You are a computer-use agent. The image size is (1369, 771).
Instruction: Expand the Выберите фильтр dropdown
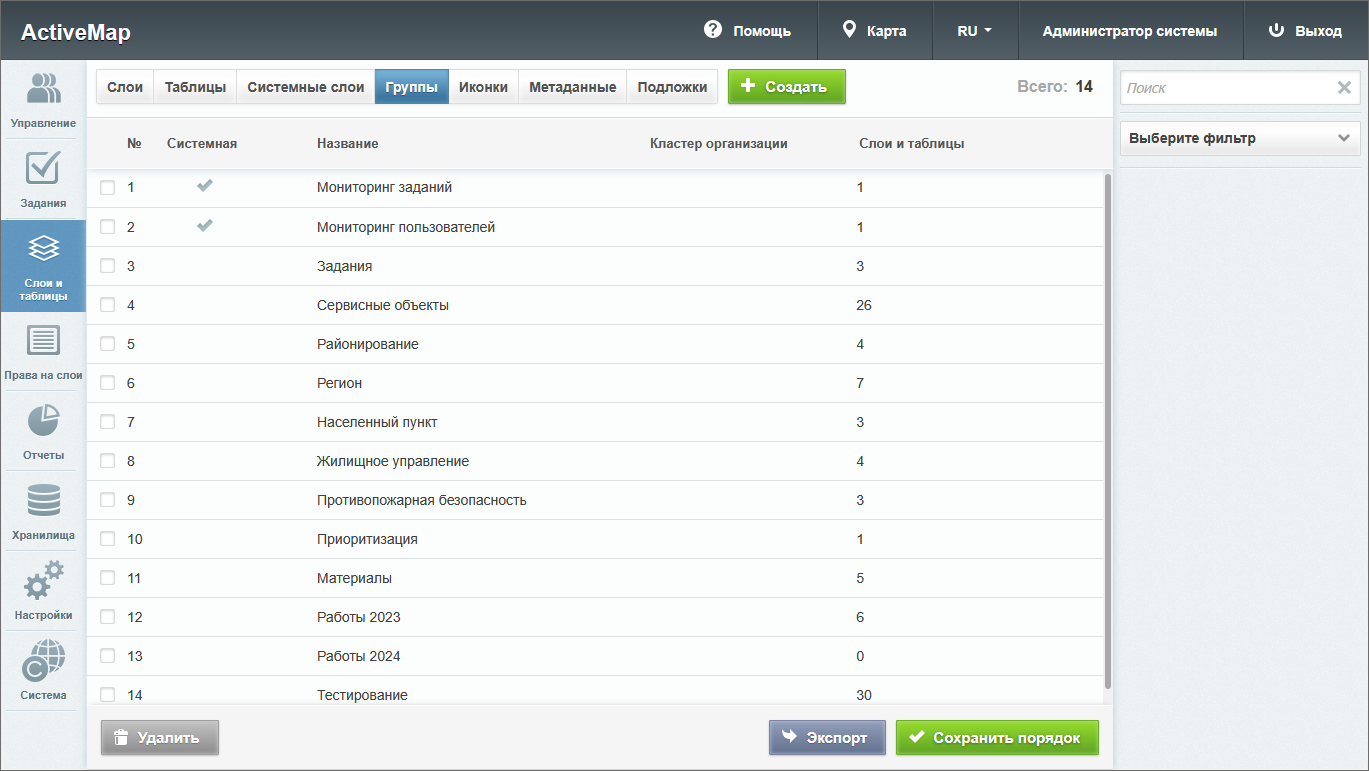(1240, 139)
